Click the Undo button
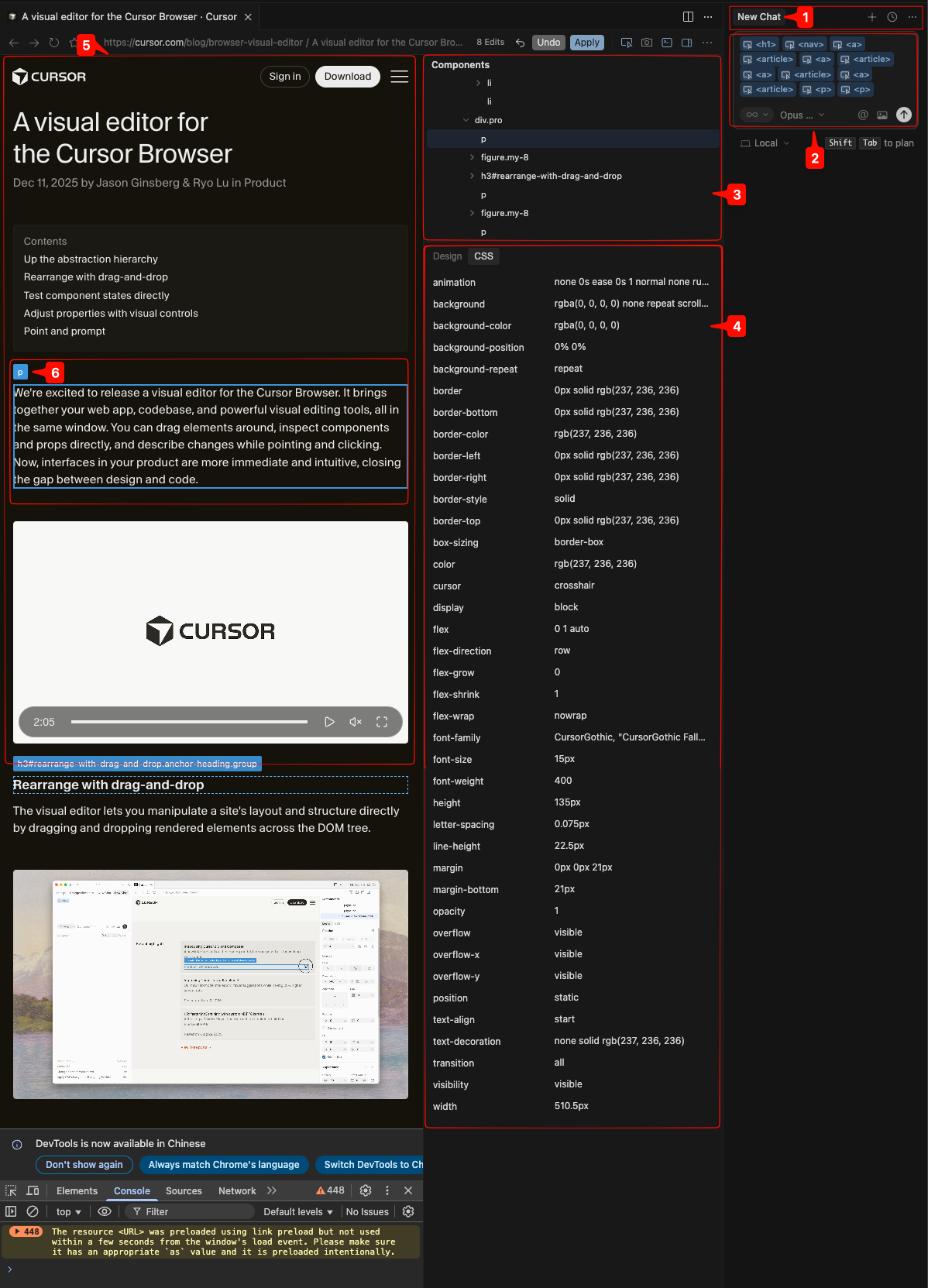The width and height of the screenshot is (928, 1288). click(548, 43)
